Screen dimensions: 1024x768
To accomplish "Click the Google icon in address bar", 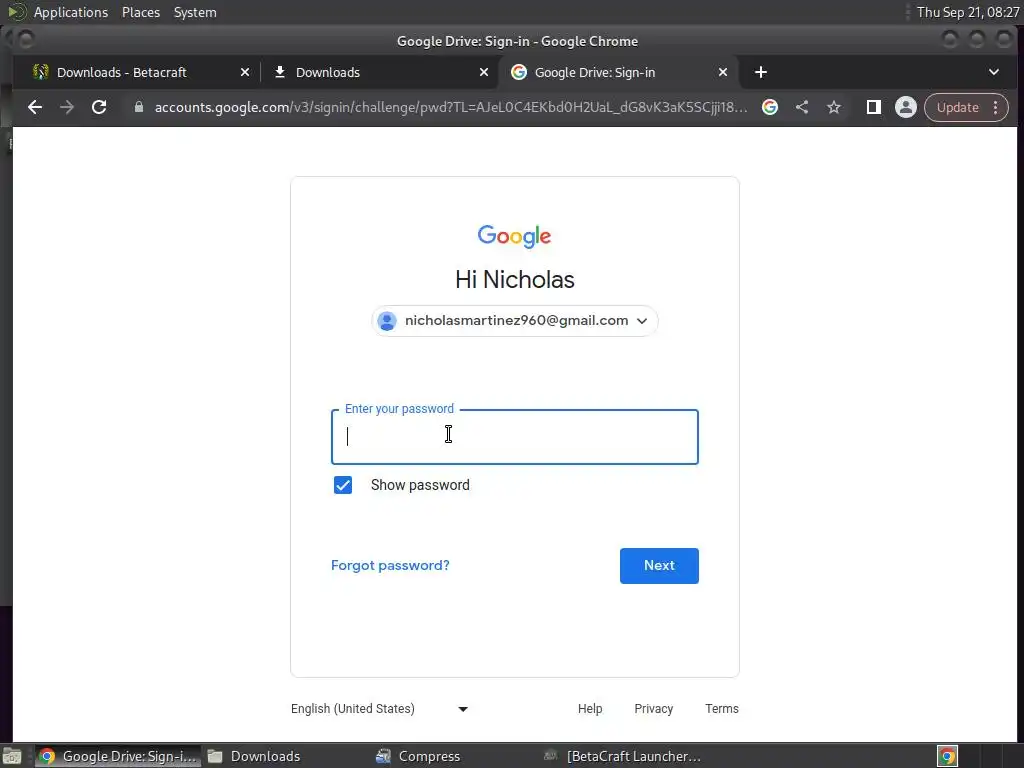I will (770, 107).
